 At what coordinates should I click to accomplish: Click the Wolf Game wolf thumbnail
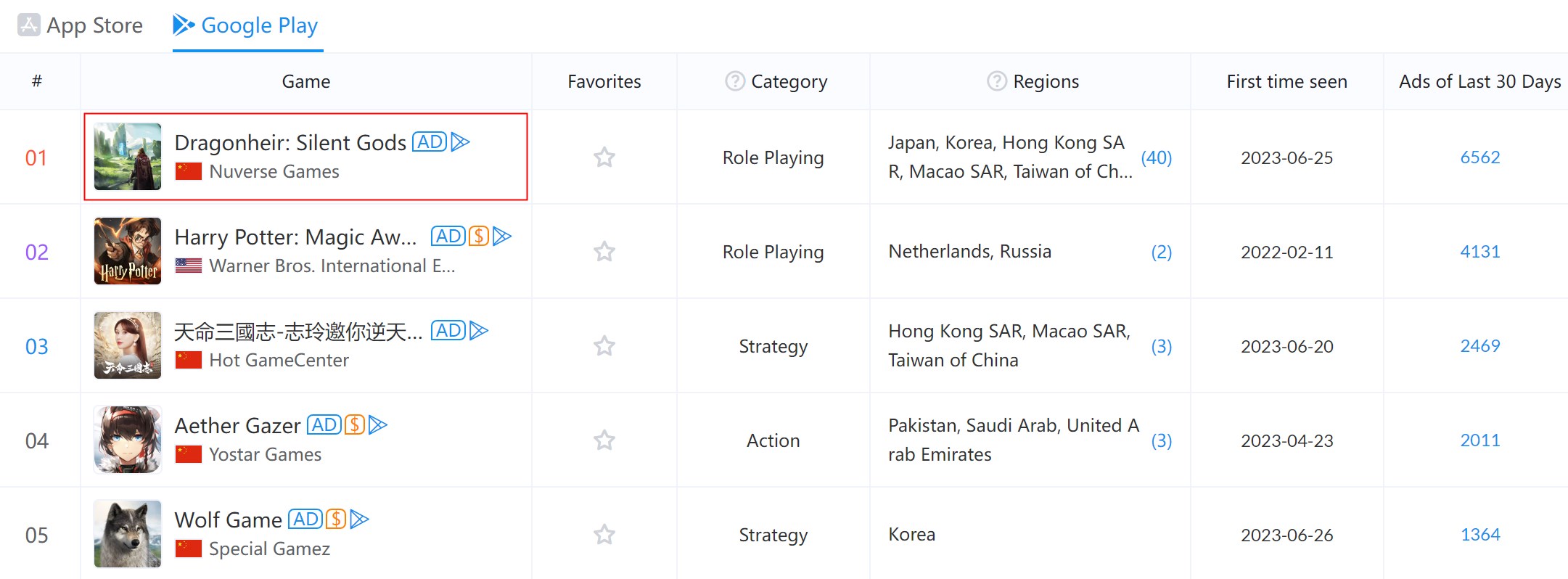coord(128,534)
